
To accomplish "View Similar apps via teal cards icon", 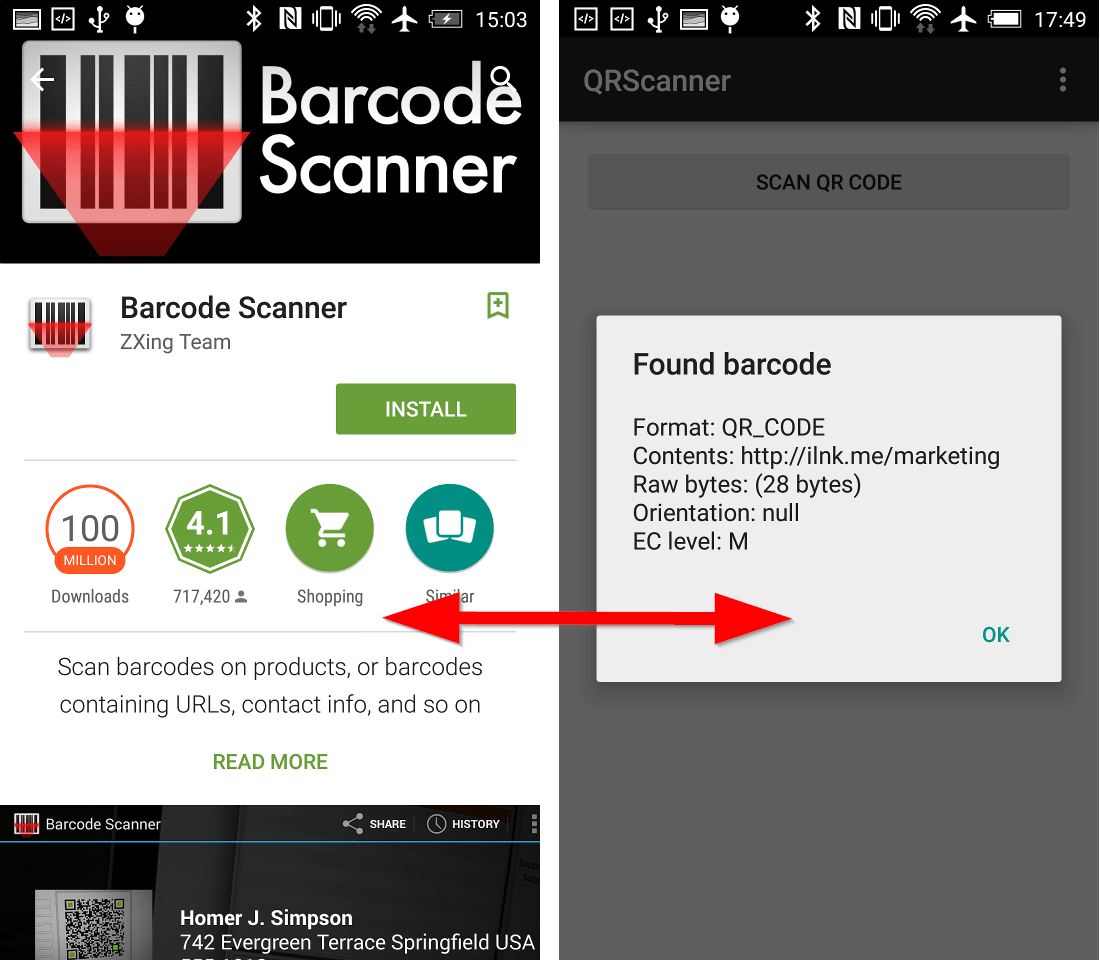I will [450, 528].
